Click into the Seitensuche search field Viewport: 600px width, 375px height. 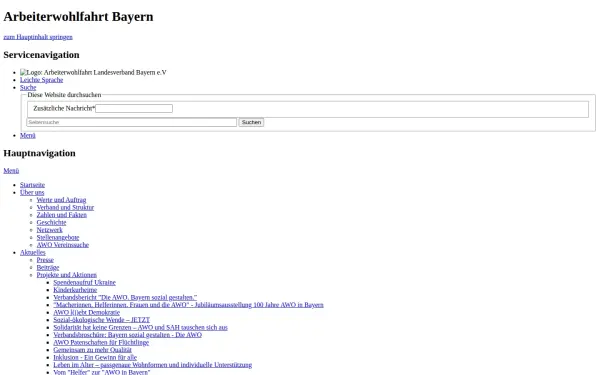[x=132, y=122]
